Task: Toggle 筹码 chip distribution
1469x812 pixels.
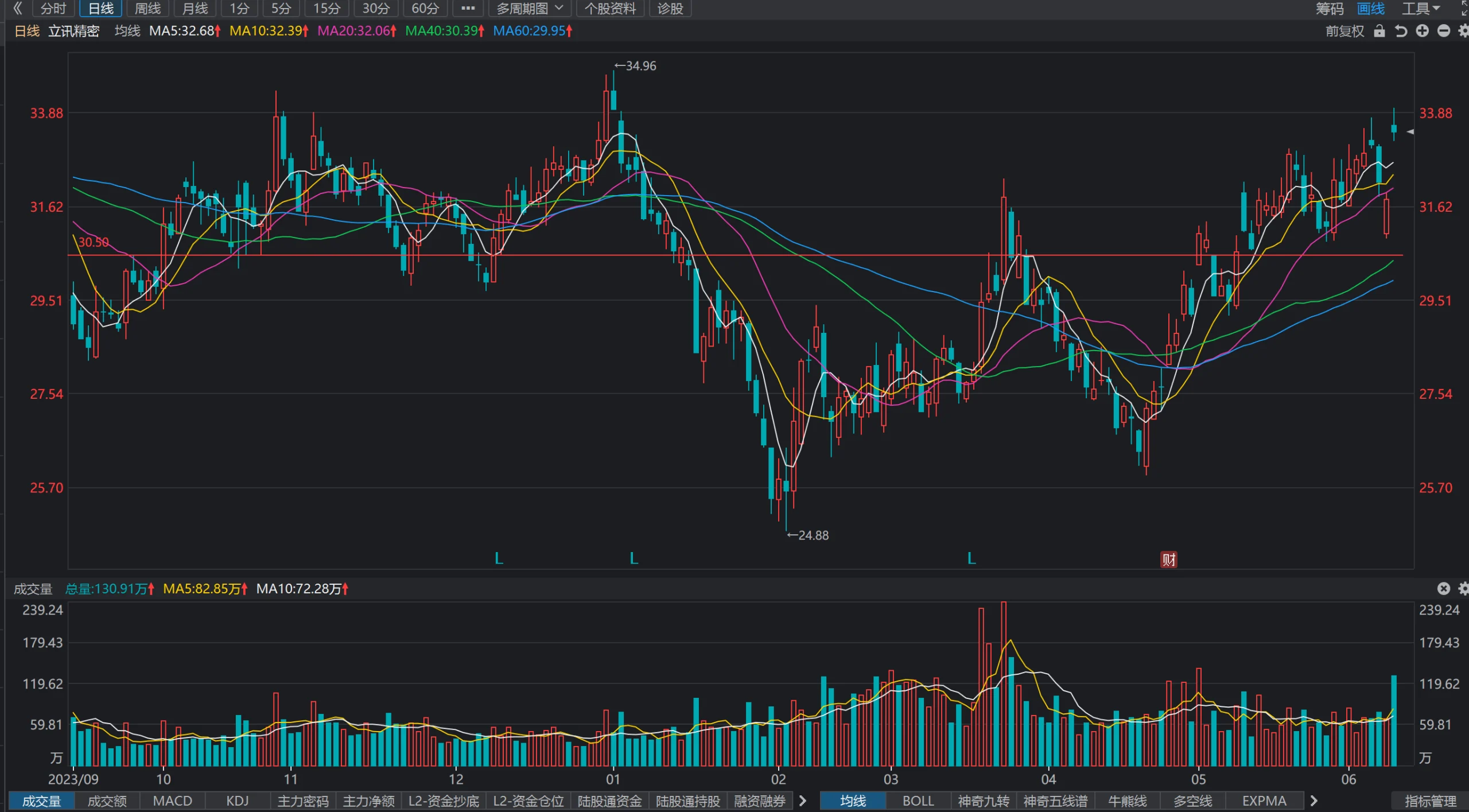Action: point(1330,8)
